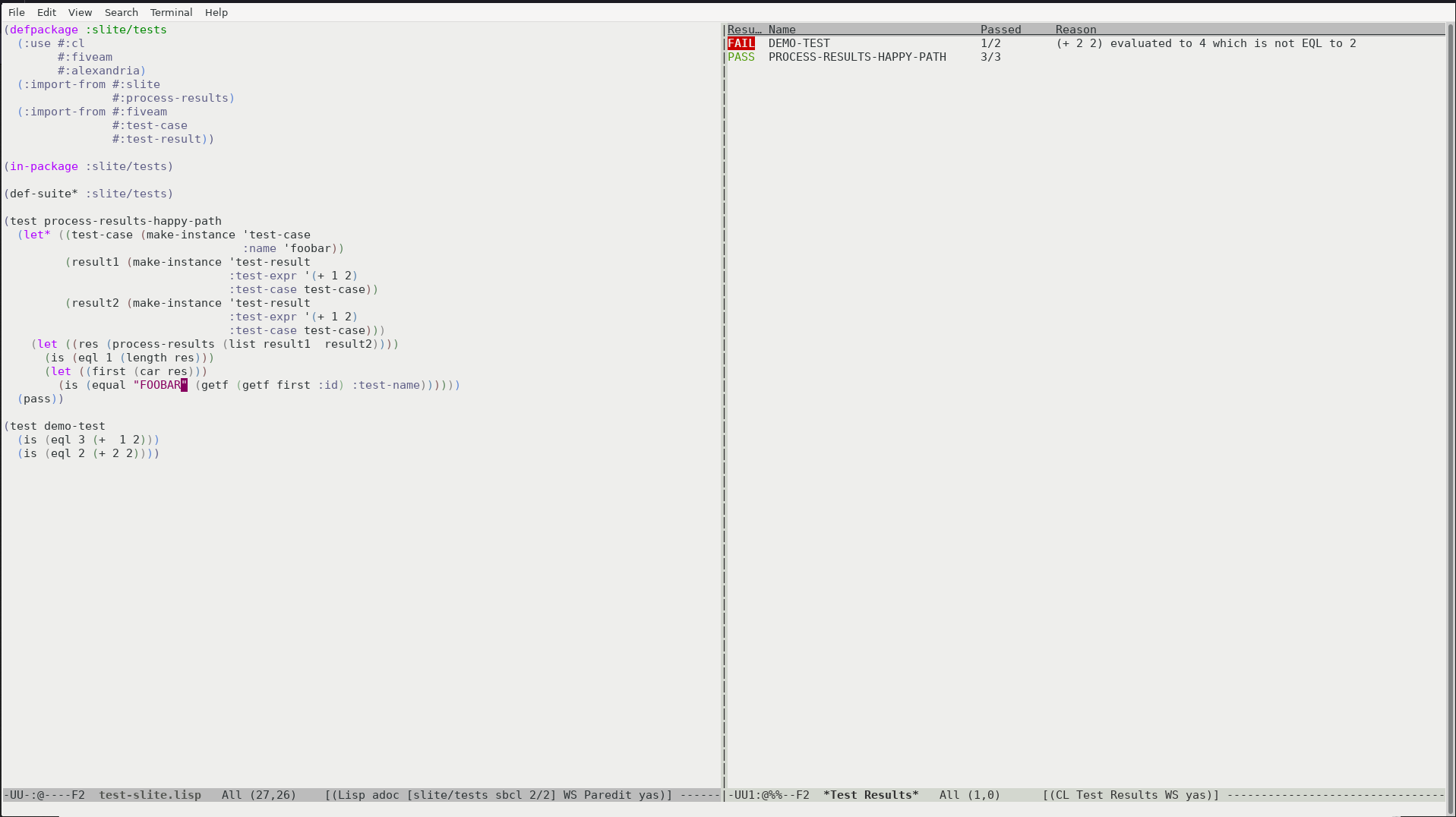This screenshot has height=817, width=1456.
Task: Open the File menu
Action: tap(16, 12)
